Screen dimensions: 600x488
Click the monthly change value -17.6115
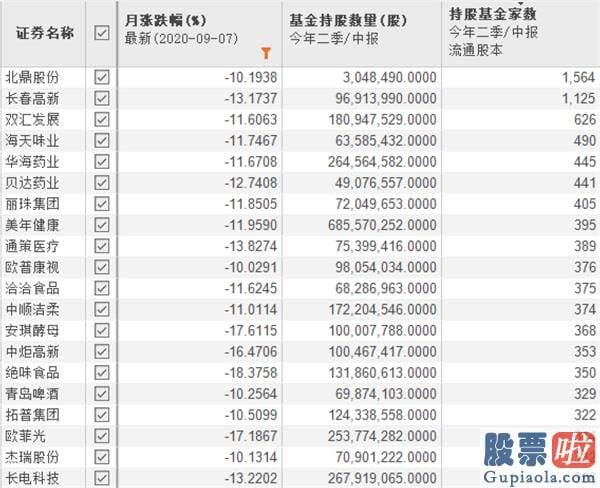pyautogui.click(x=251, y=330)
